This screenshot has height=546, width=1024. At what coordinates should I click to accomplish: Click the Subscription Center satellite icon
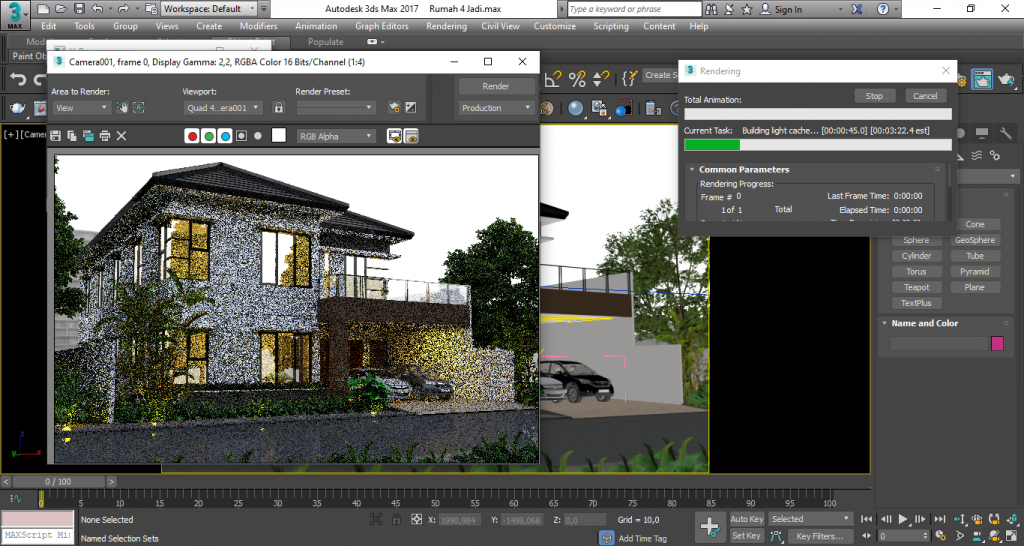pyautogui.click(x=730, y=9)
